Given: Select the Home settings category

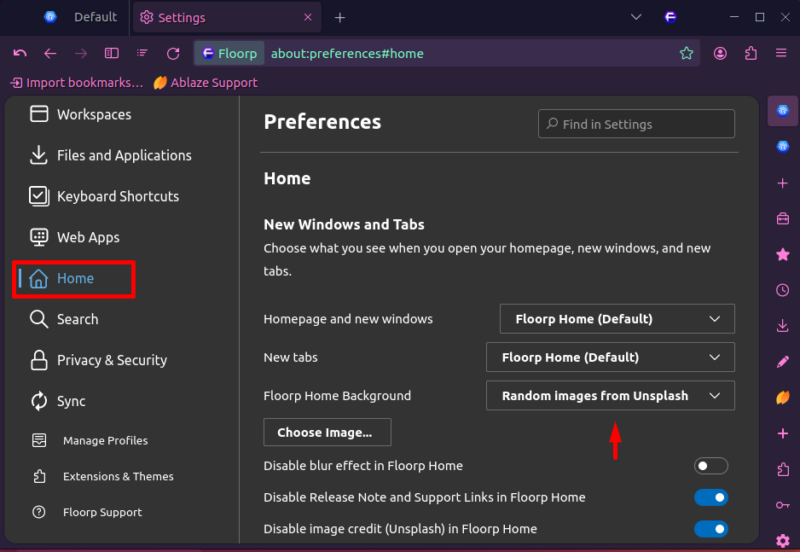Looking at the screenshot, I should (74, 279).
